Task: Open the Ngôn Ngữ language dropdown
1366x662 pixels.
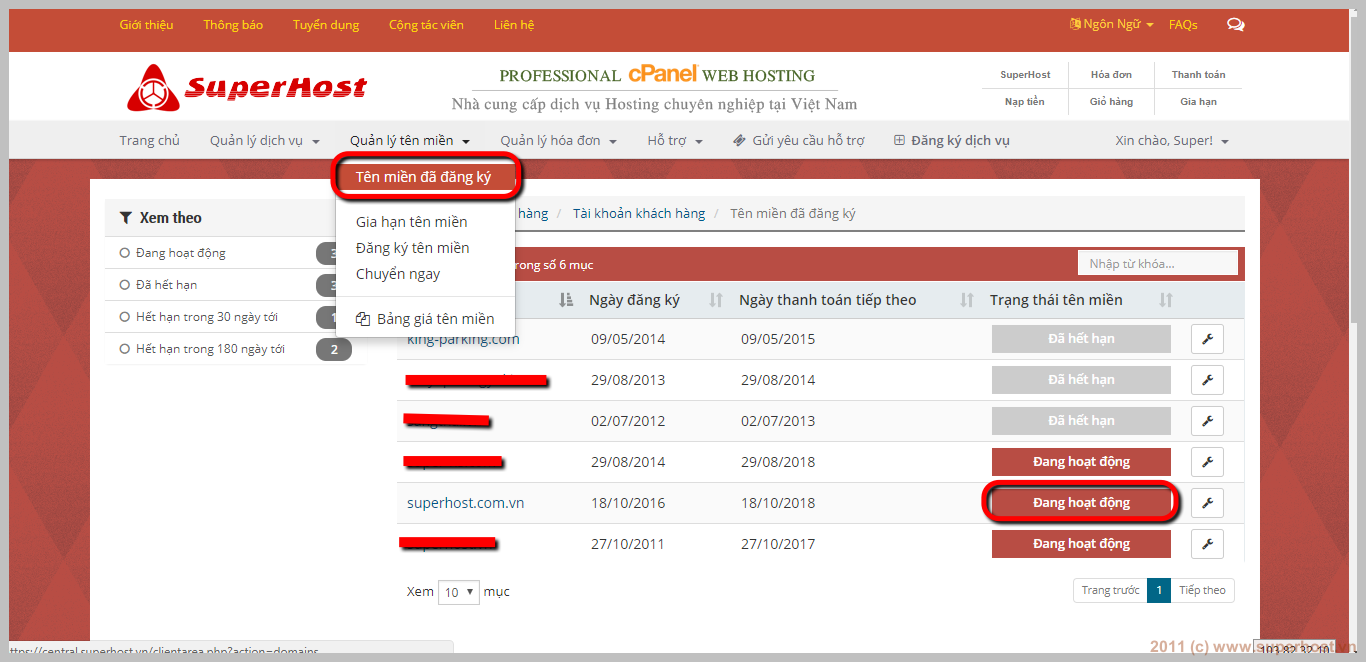Action: coord(1111,25)
